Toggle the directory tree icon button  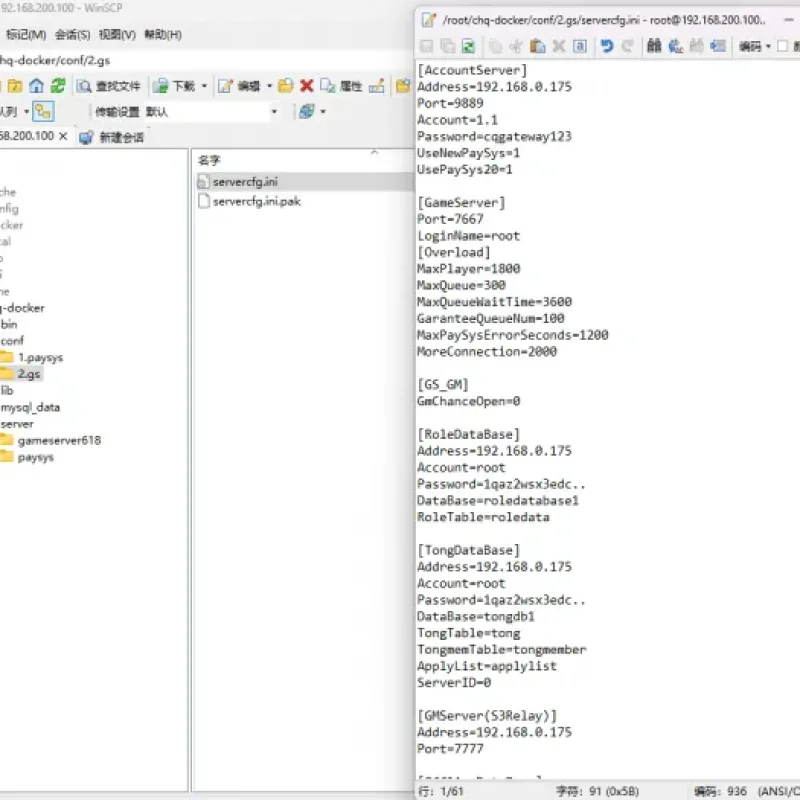[43, 111]
